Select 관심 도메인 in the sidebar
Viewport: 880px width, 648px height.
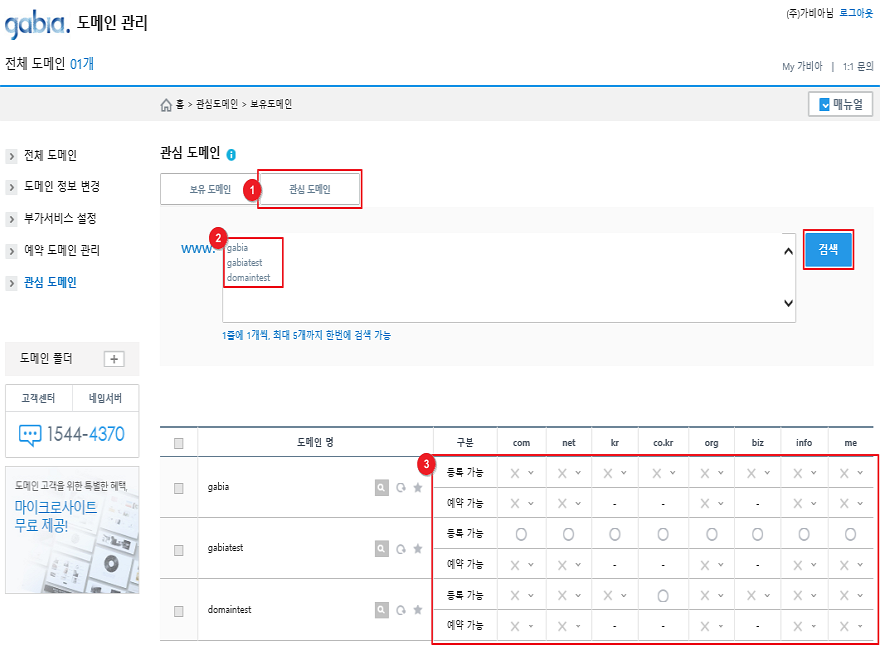(50, 282)
